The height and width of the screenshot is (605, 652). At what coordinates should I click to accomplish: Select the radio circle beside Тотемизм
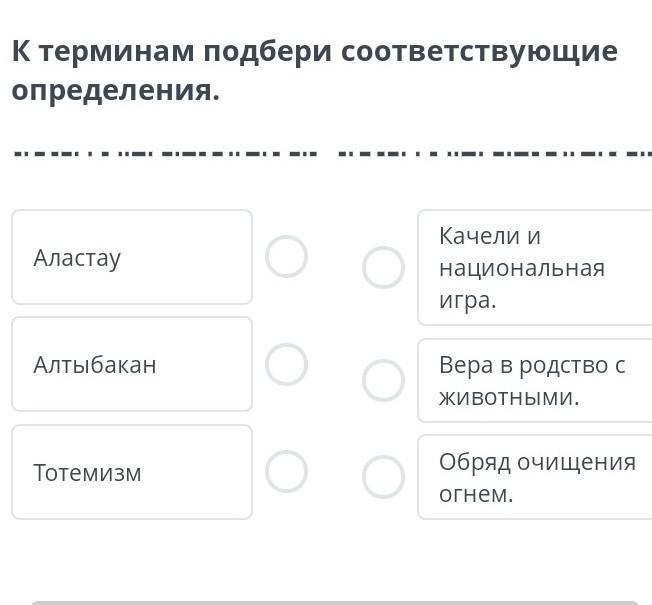coord(286,471)
